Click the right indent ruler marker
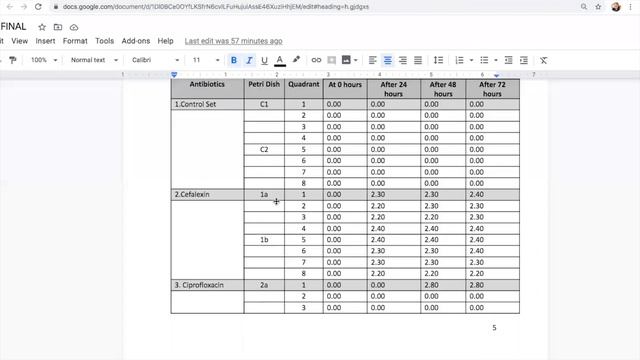This screenshot has width=640, height=360. click(x=496, y=75)
